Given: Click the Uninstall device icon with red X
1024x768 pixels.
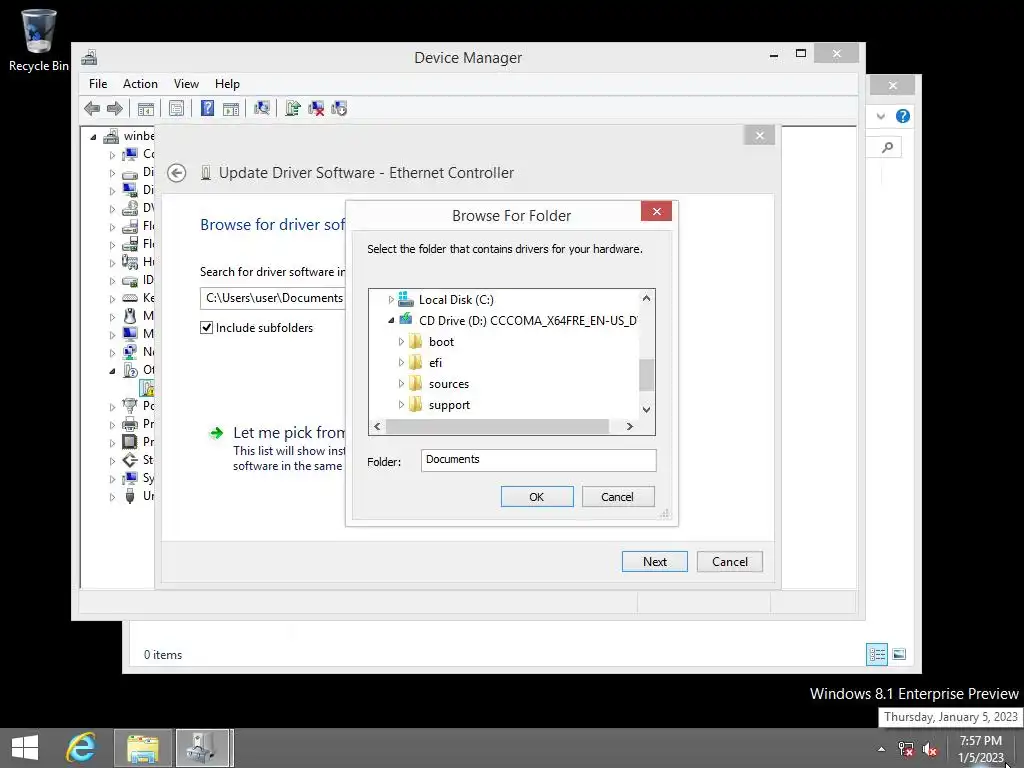Looking at the screenshot, I should (x=316, y=108).
